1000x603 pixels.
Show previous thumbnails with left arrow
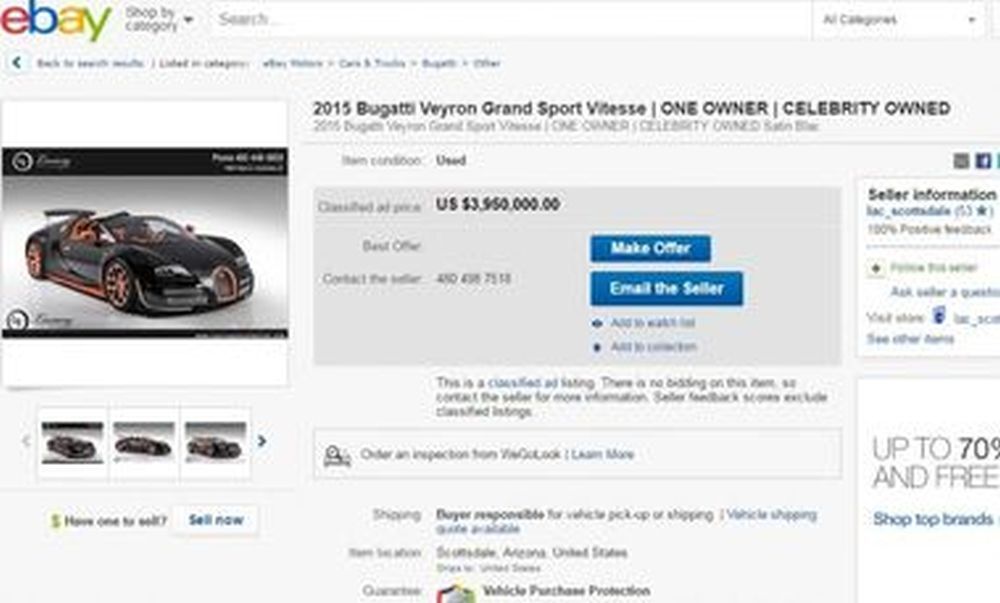[x=26, y=441]
